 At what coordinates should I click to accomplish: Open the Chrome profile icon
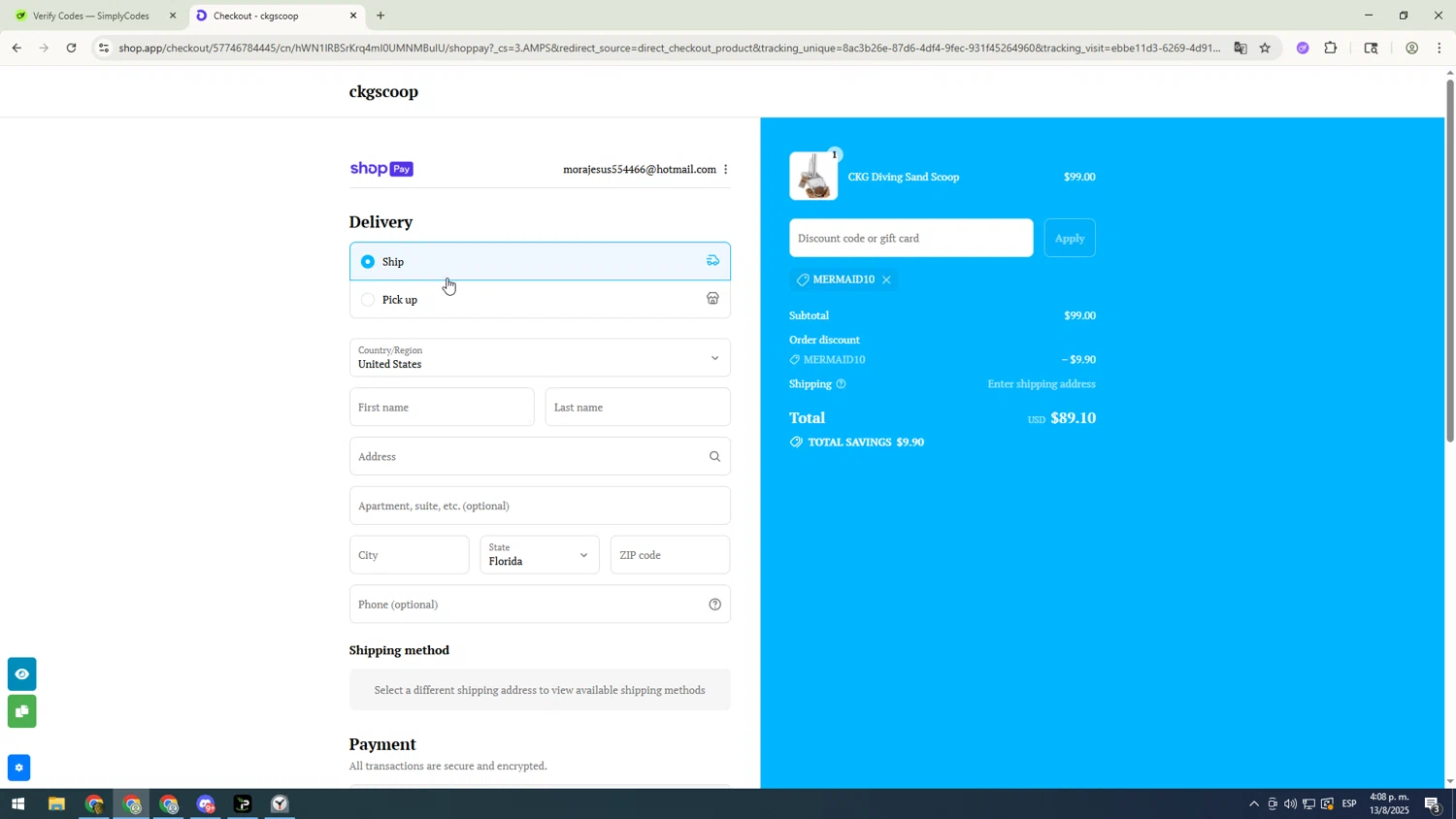click(1411, 49)
